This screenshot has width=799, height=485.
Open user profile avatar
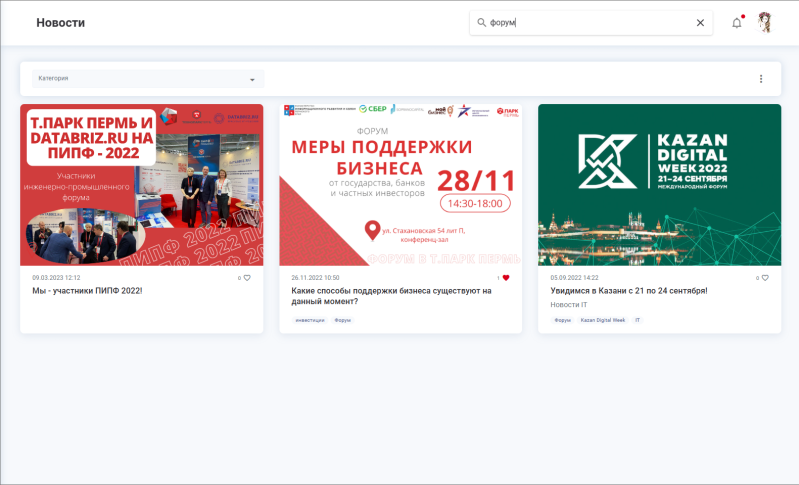point(765,22)
